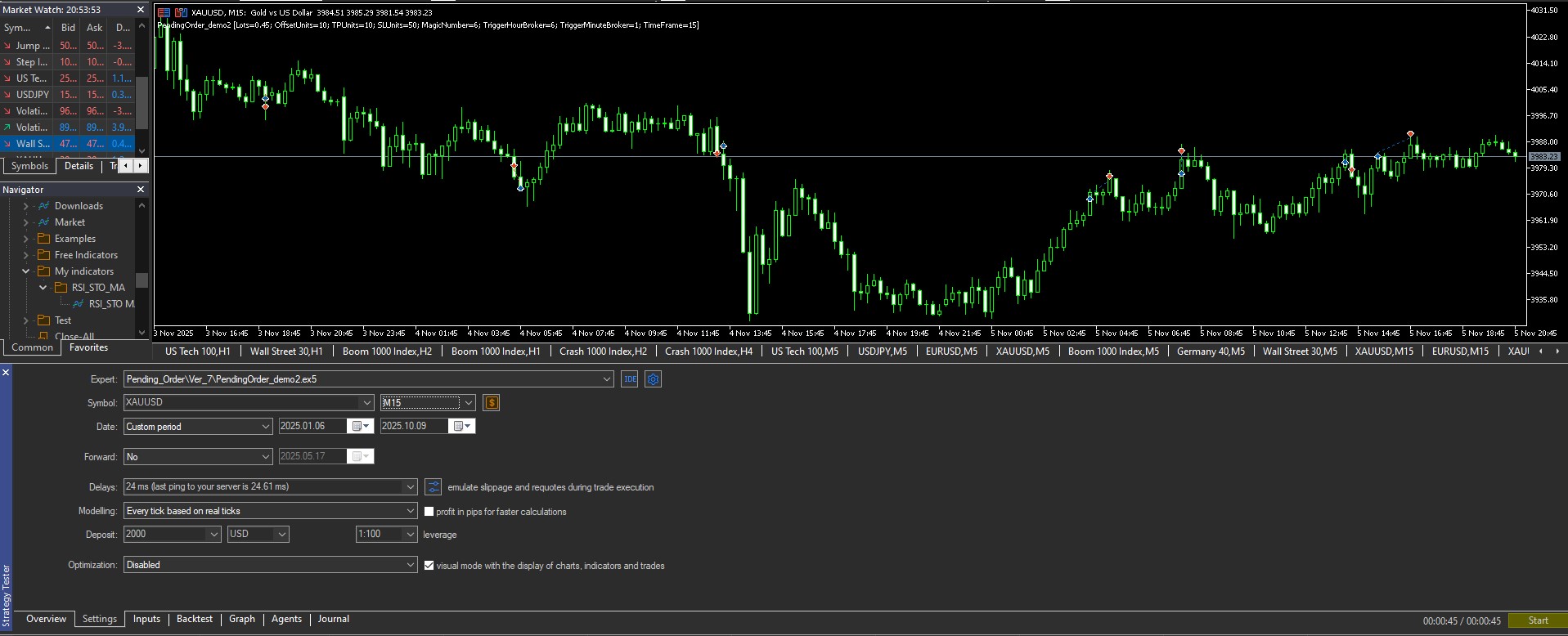The width and height of the screenshot is (1568, 636).
Task: Open the expert in MetaEditor IDE
Action: [x=629, y=379]
